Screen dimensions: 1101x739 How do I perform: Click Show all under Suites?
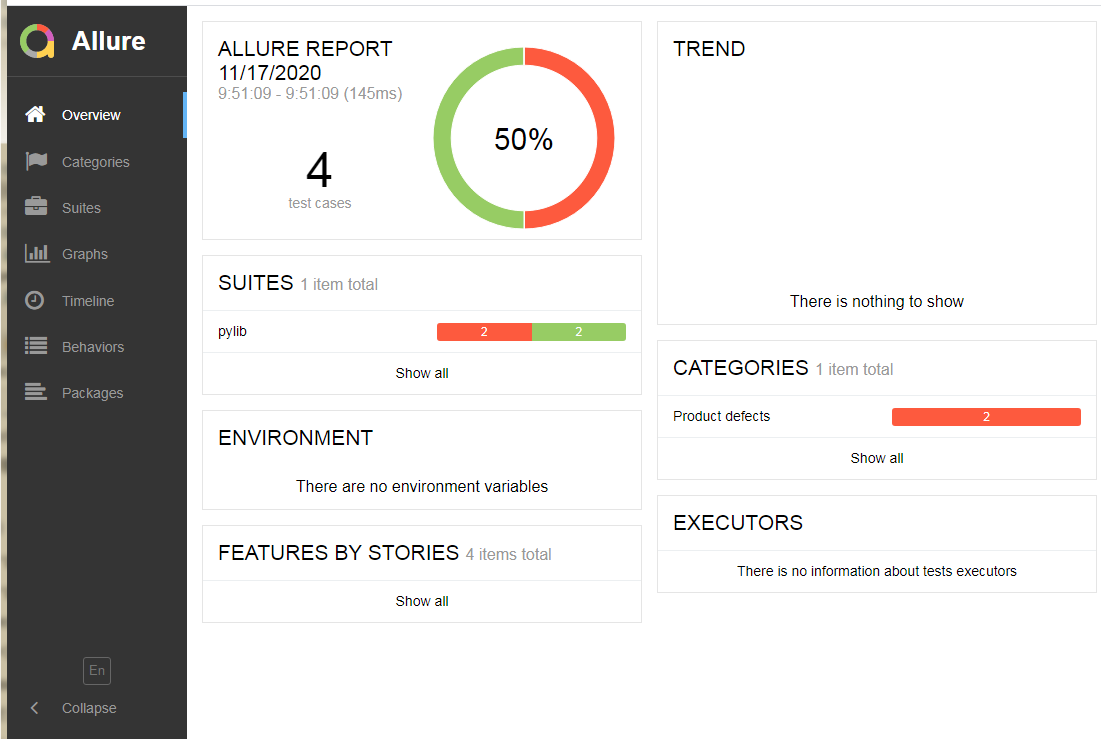421,373
